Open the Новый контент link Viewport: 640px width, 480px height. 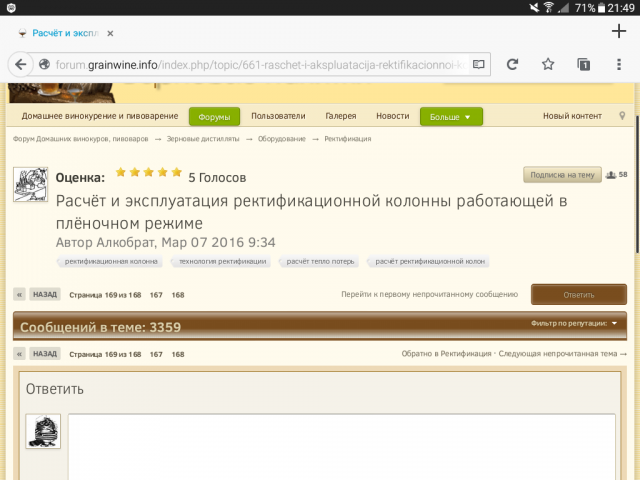point(572,117)
